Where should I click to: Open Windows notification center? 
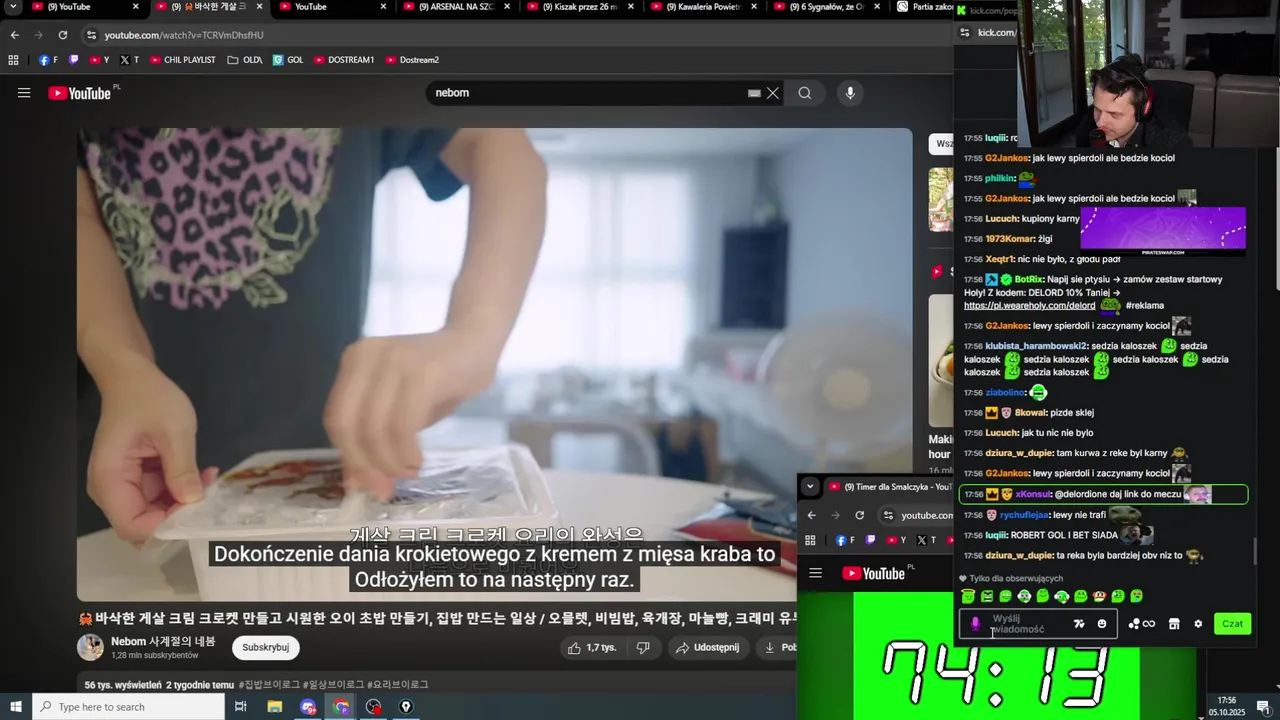coord(1264,707)
